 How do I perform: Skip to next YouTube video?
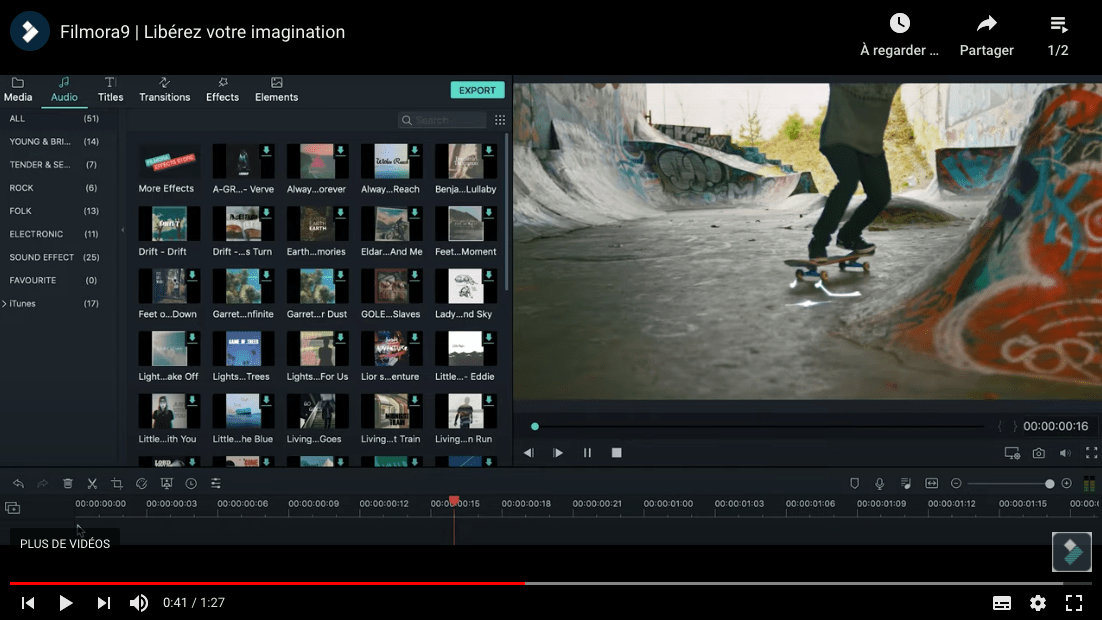point(103,602)
